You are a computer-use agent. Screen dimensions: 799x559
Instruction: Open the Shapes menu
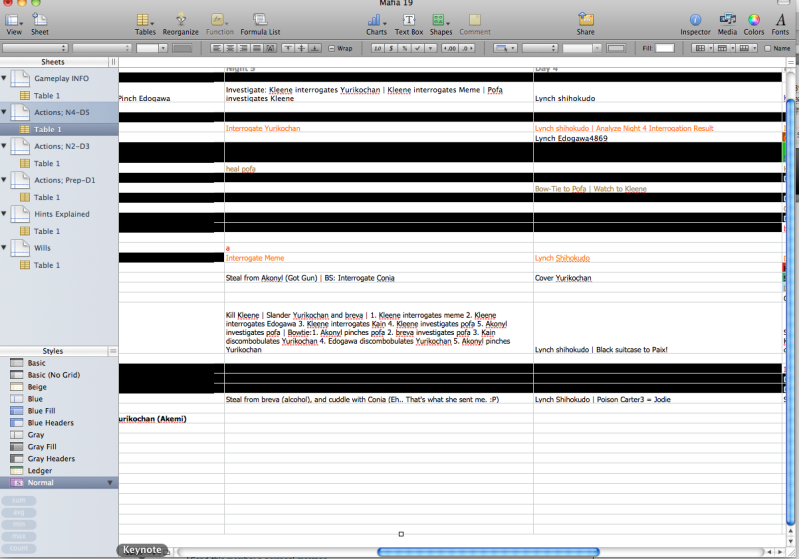coord(440,20)
